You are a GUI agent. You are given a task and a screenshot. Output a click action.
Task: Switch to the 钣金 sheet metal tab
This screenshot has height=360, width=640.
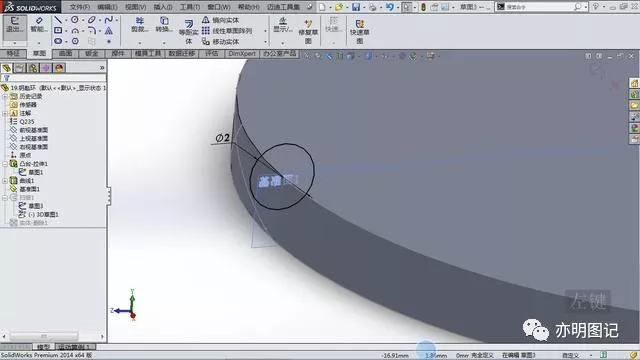click(x=91, y=53)
